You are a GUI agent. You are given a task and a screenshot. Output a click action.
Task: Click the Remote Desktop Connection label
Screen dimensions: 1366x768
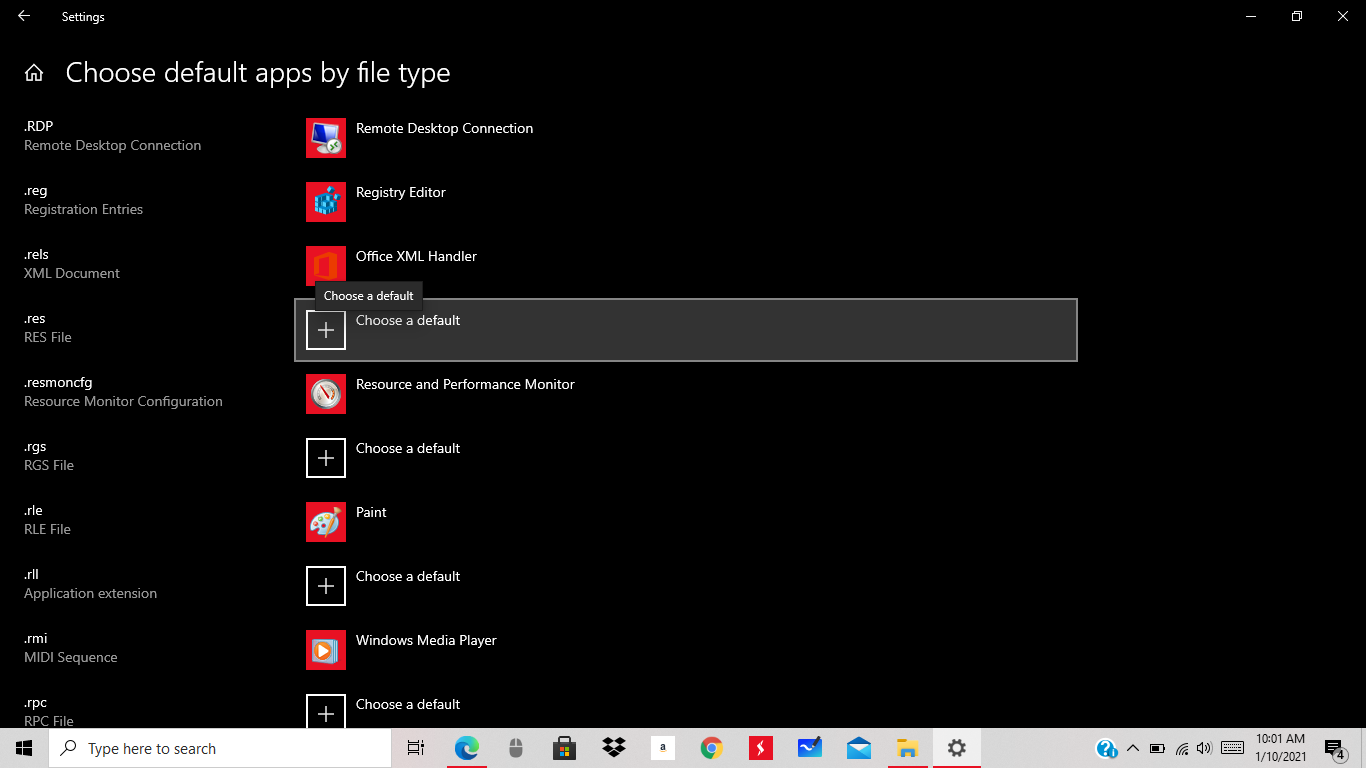[444, 128]
